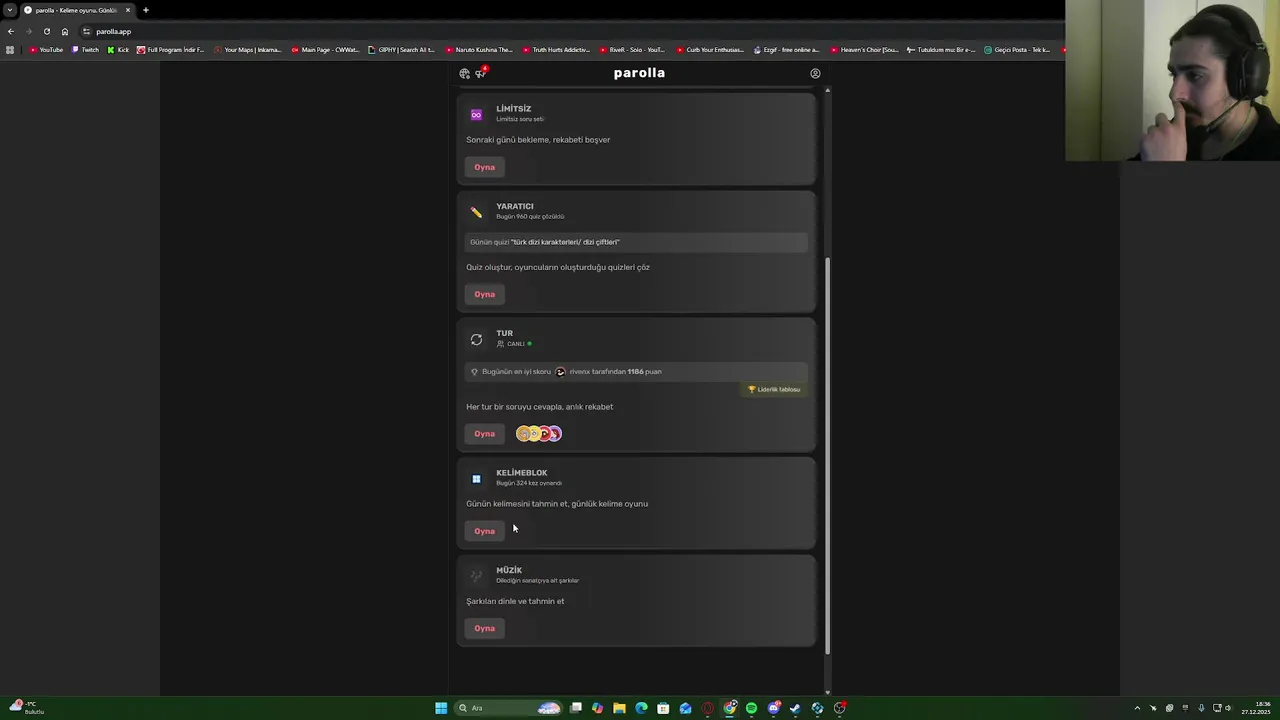Screen dimensions: 1280x720
Task: Open the announcements megaphone with notification badge
Action: (x=480, y=73)
